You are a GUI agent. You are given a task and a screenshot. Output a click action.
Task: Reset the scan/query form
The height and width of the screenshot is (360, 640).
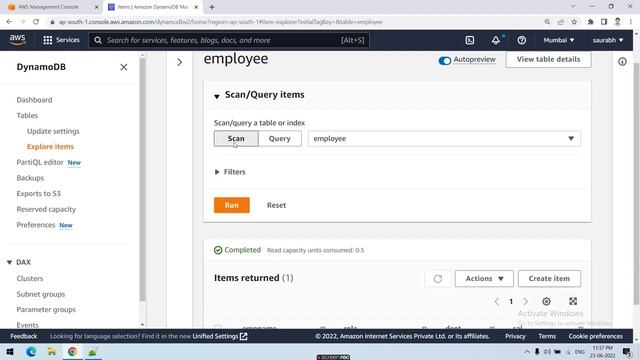276,205
